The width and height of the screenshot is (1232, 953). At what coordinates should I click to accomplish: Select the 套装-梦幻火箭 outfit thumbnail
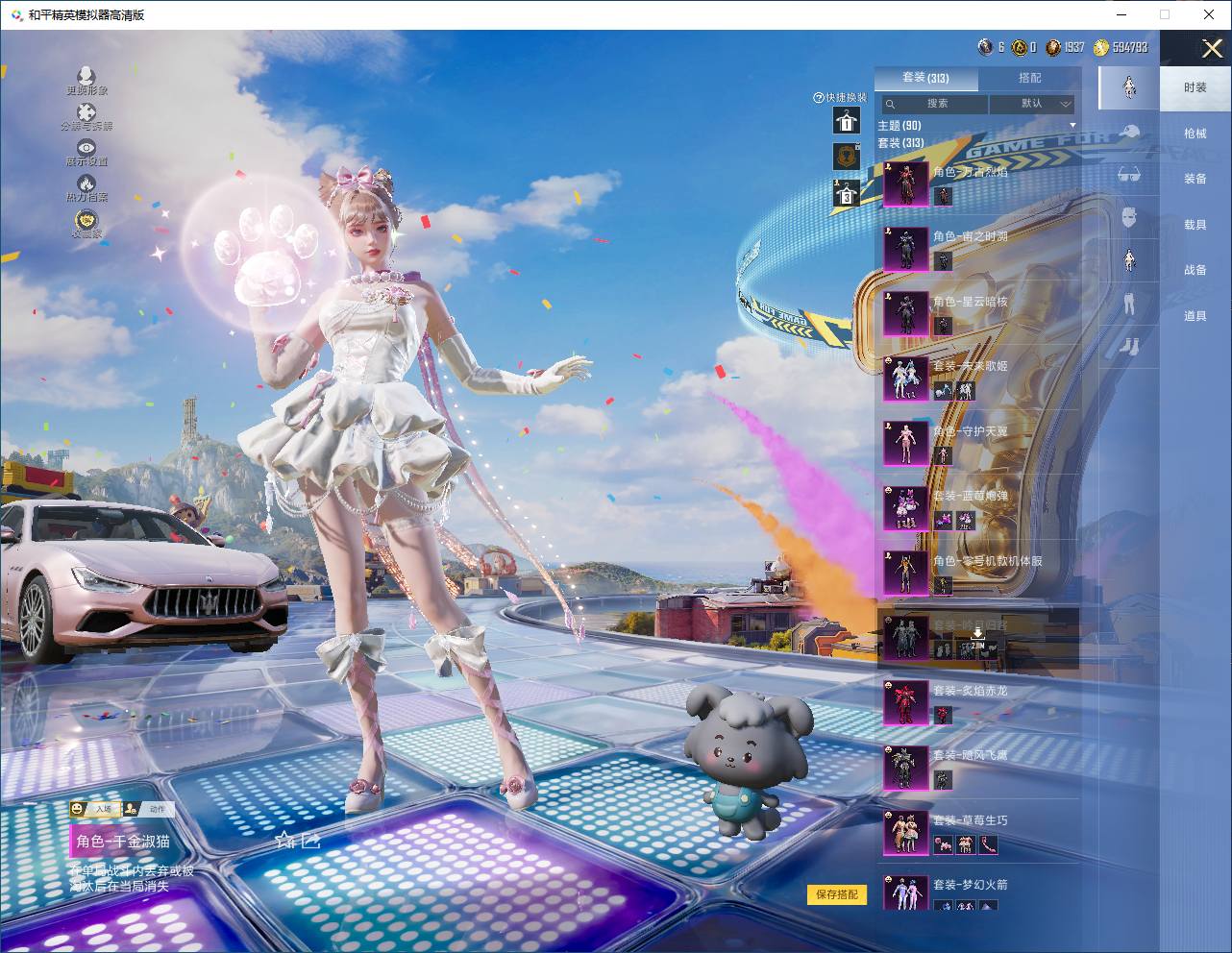coord(905,893)
